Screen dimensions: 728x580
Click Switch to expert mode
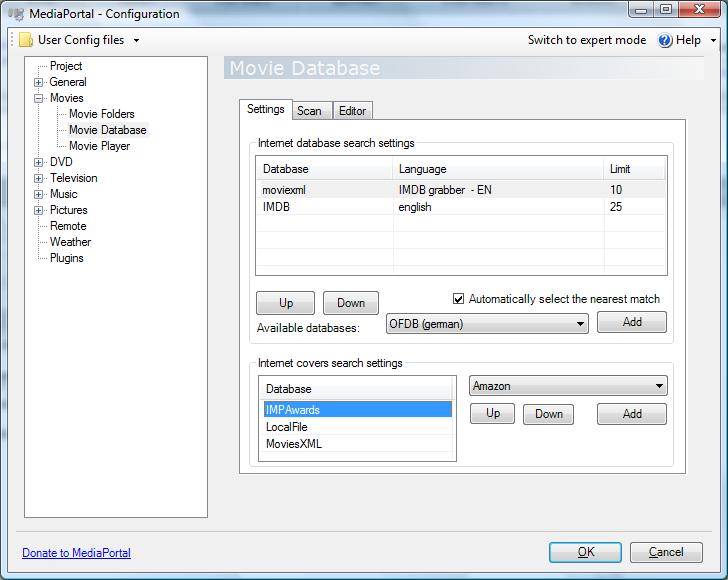point(586,40)
